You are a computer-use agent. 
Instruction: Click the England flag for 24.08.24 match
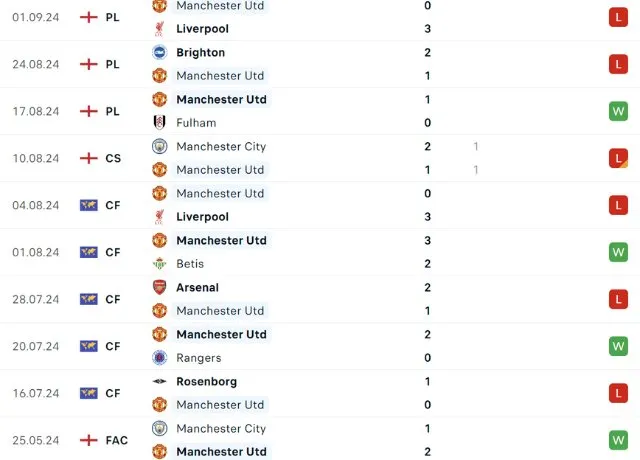coord(89,64)
